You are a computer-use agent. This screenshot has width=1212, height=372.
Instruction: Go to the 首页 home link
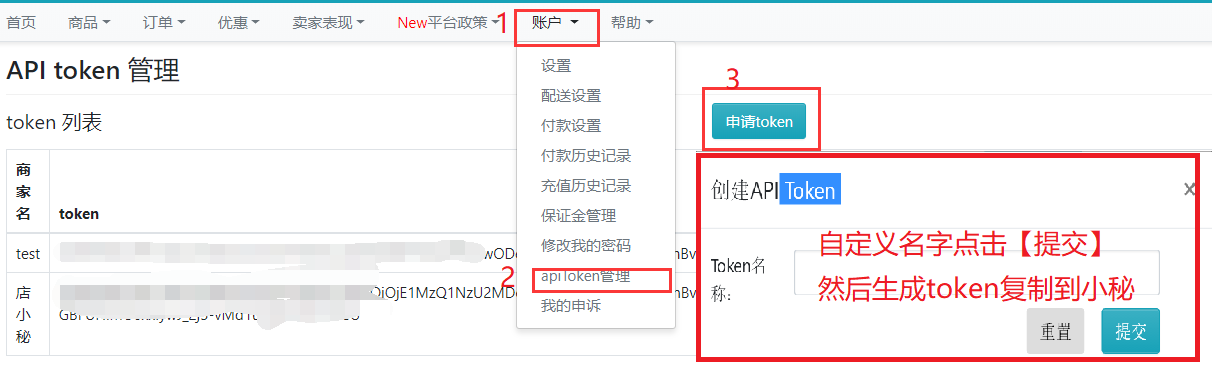click(x=21, y=22)
